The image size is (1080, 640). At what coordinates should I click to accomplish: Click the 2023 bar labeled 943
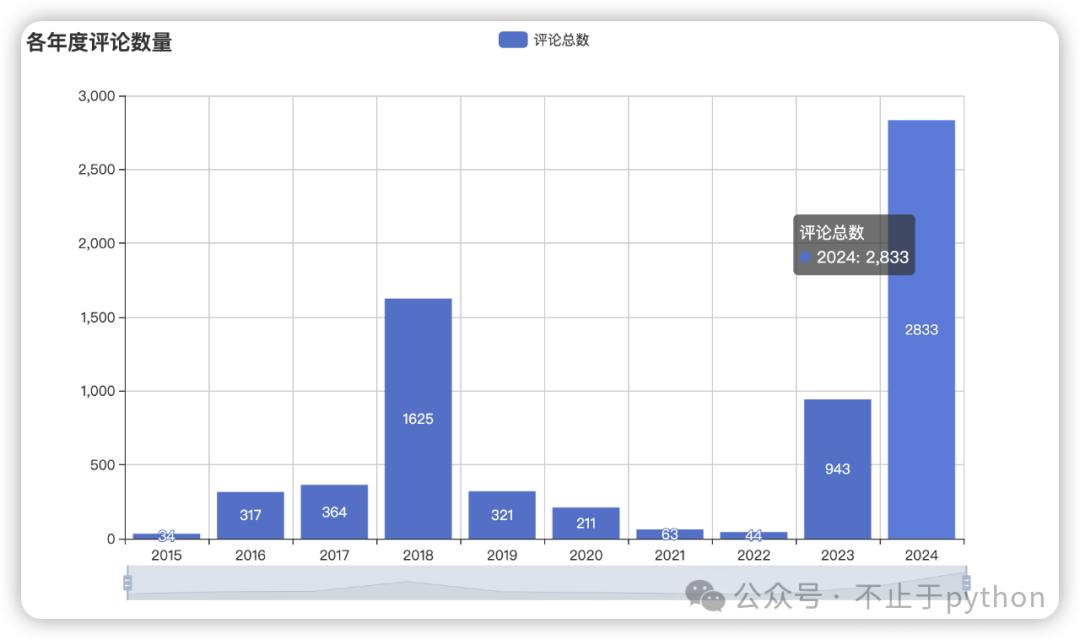(x=837, y=469)
